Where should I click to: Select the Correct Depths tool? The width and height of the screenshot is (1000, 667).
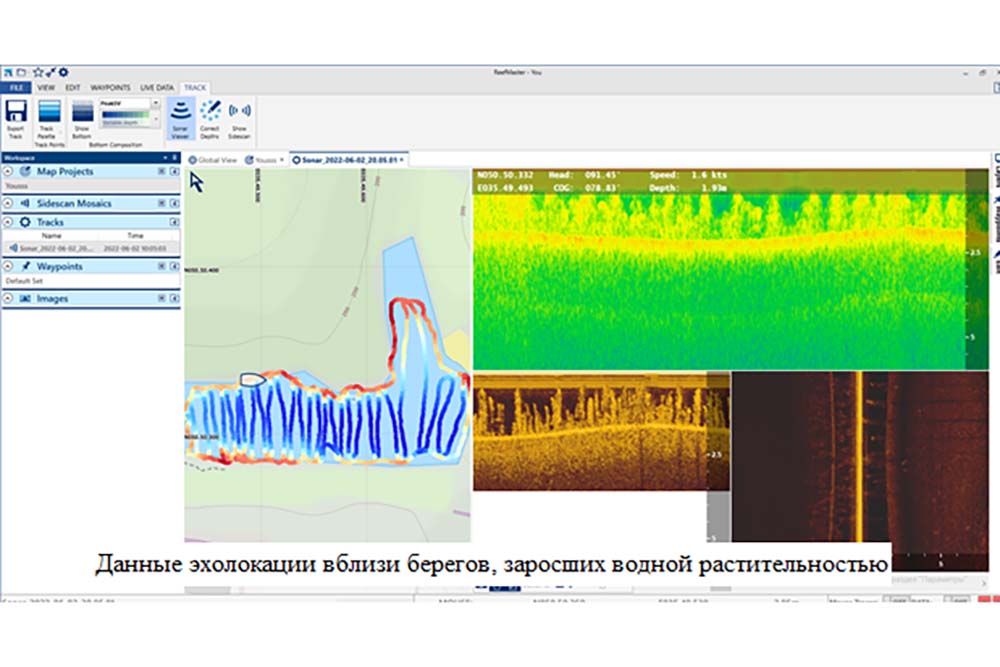[210, 112]
